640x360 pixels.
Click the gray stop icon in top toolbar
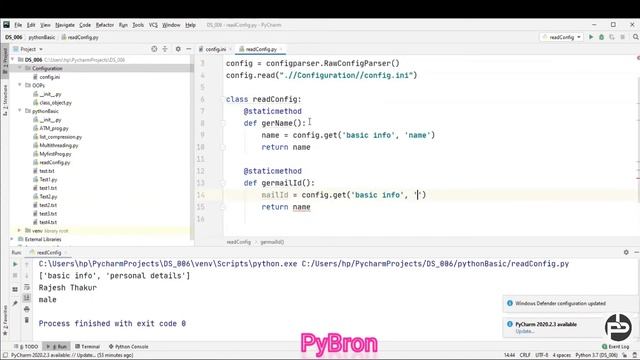pos(622,37)
